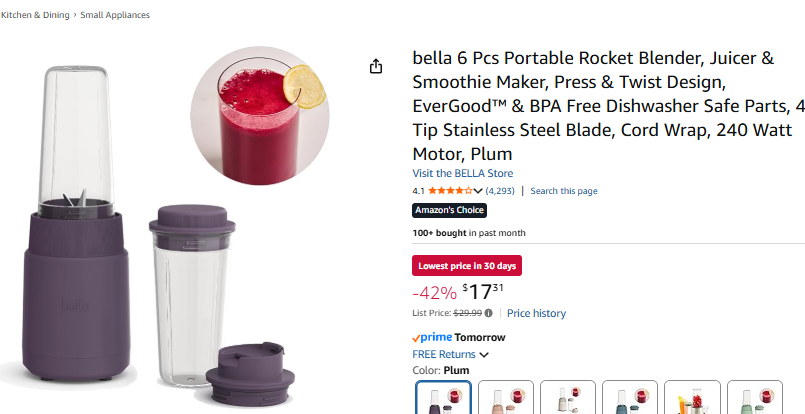Click the Prime logo badge
The width and height of the screenshot is (805, 414).
[432, 338]
